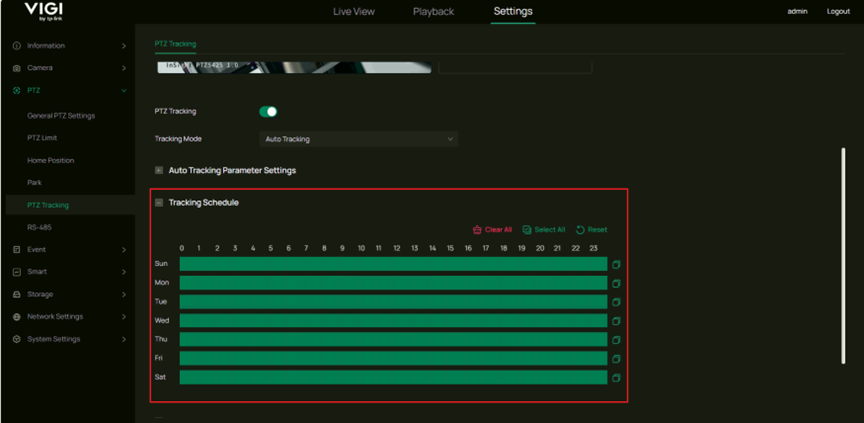Click the Camera sidebar icon
The height and width of the screenshot is (423, 864).
tap(17, 68)
